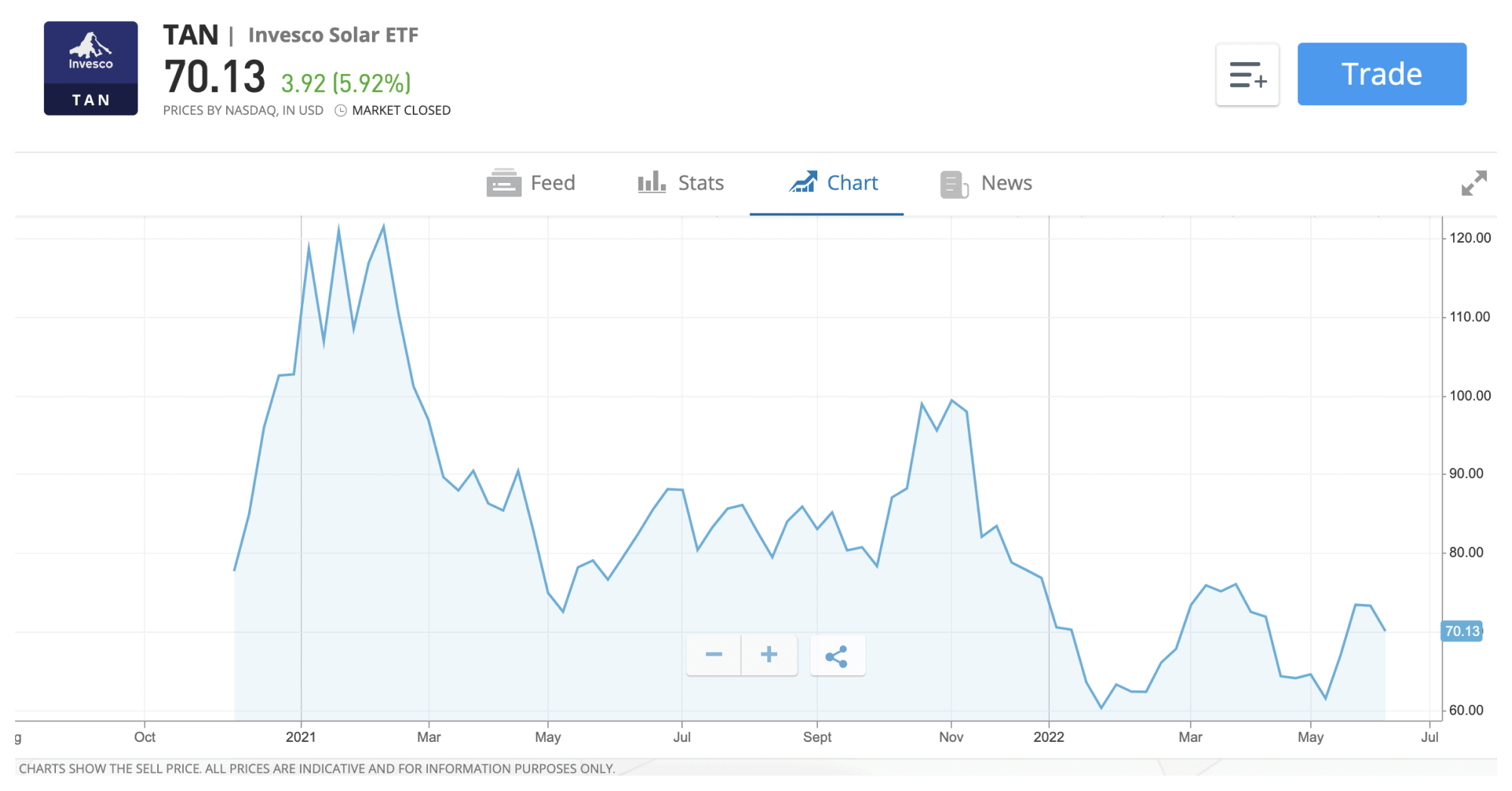Image resolution: width=1512 pixels, height=791 pixels.
Task: Click the 3.92 (5.92%) change value
Action: click(346, 82)
